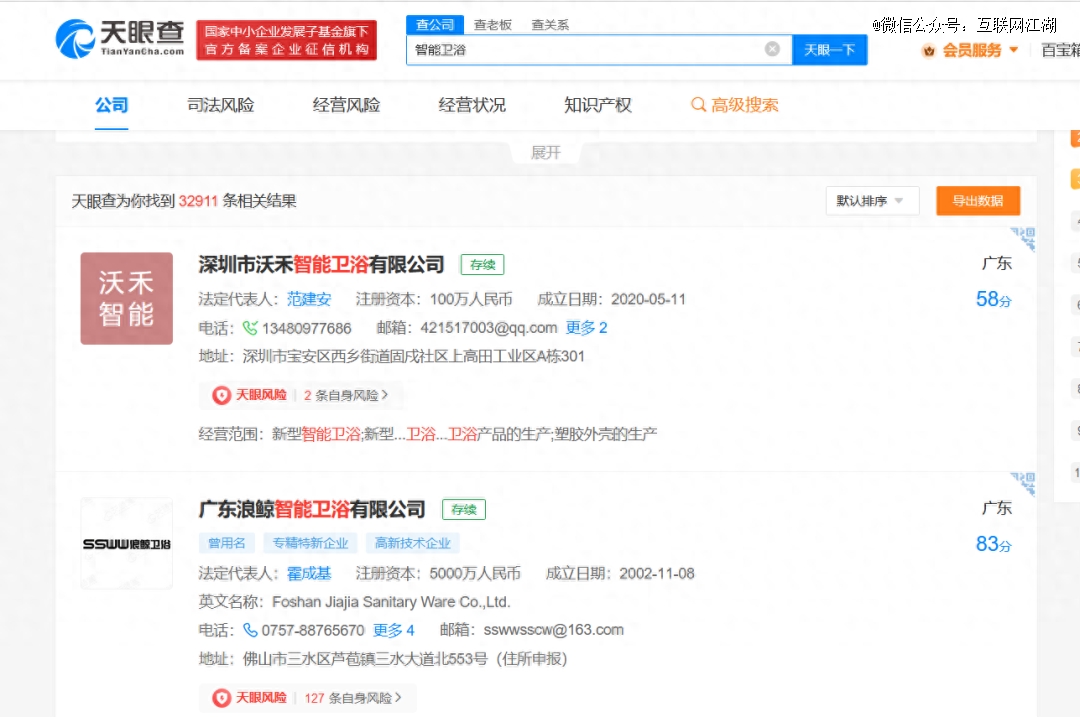The height and width of the screenshot is (717, 1080).
Task: Select English name Foshan Jiajia Sanitary Ware
Action: (x=391, y=601)
